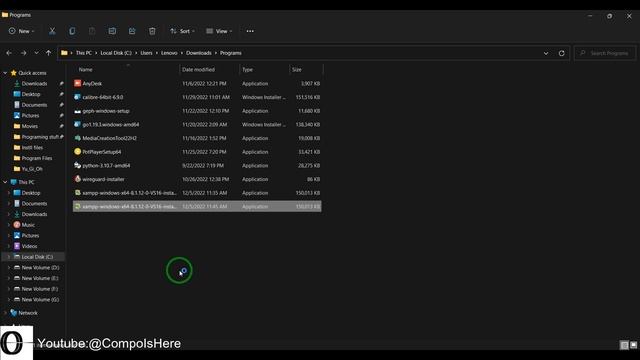
Task: Expand New Volume (E:) tree node
Action: 9,278
